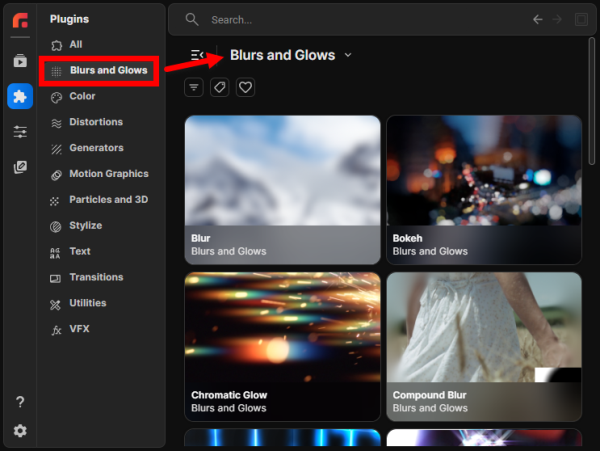Select the Distortions category

[96, 122]
